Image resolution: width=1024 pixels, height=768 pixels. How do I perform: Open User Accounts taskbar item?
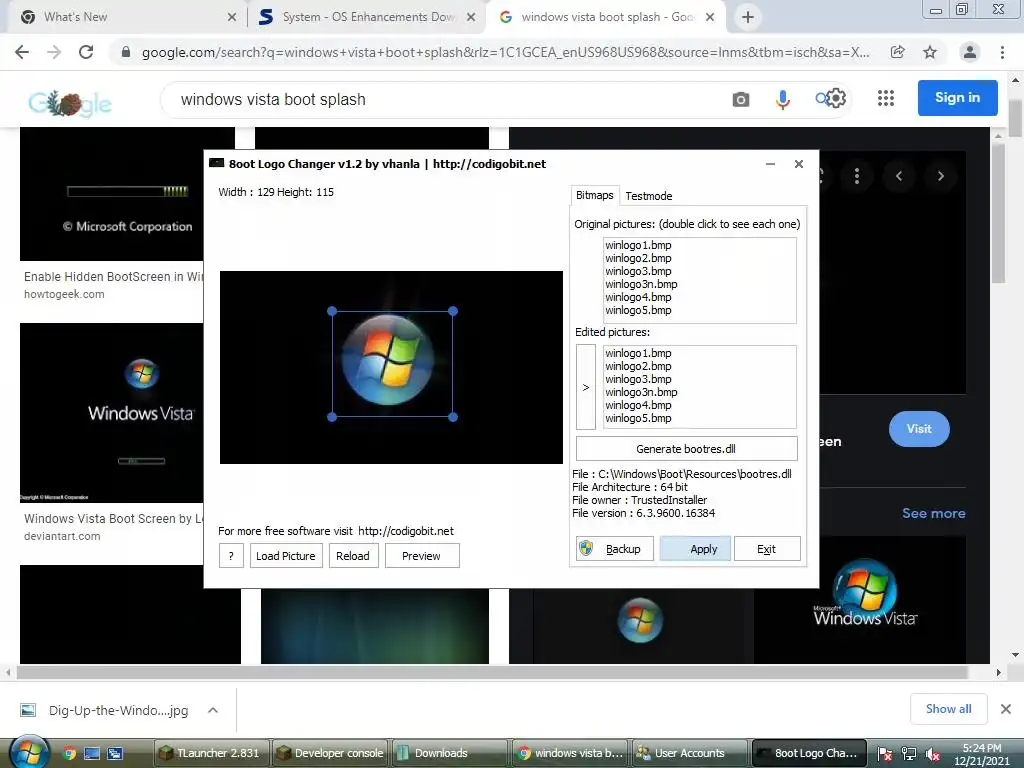tap(690, 753)
